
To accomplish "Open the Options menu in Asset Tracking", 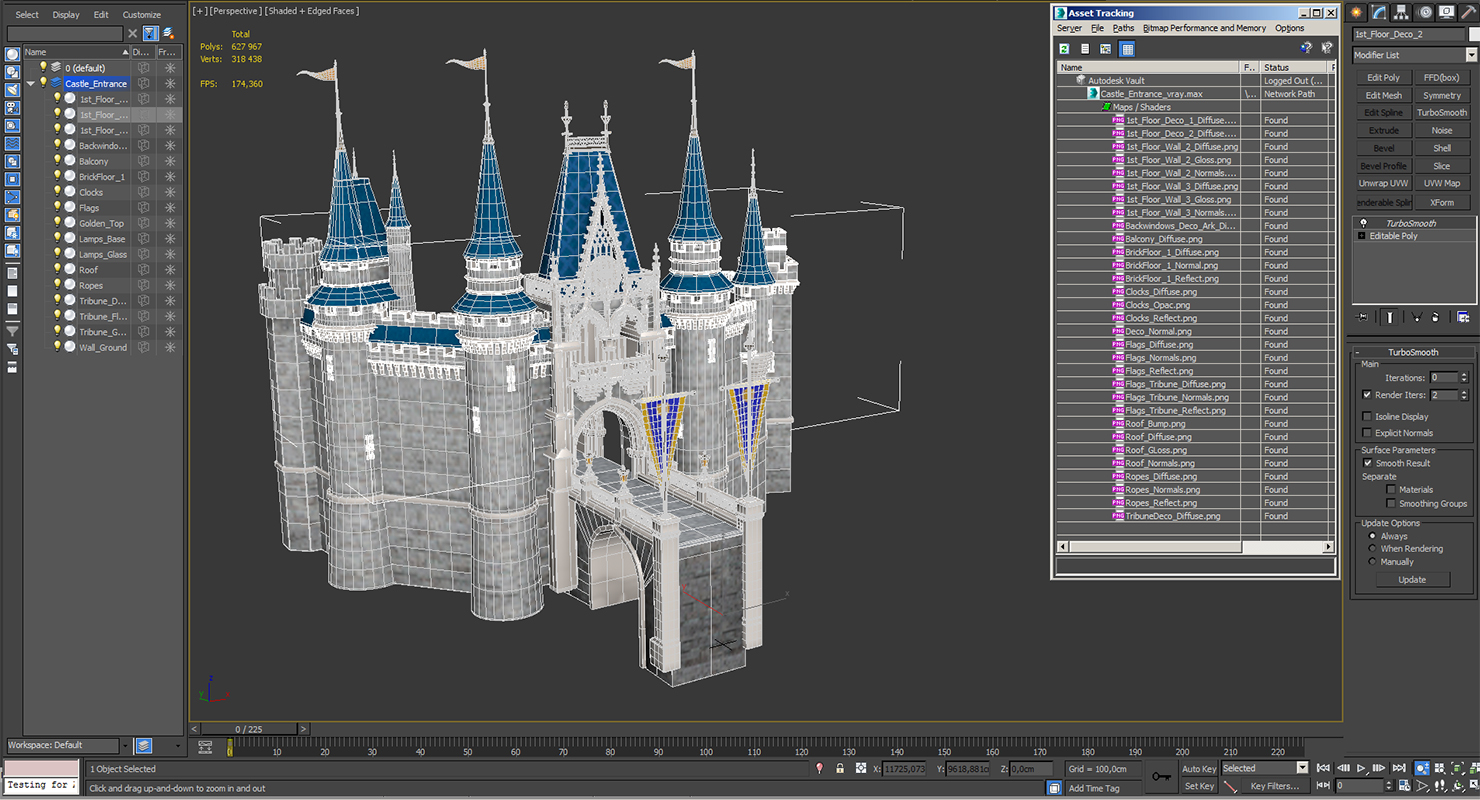I will pos(1290,28).
